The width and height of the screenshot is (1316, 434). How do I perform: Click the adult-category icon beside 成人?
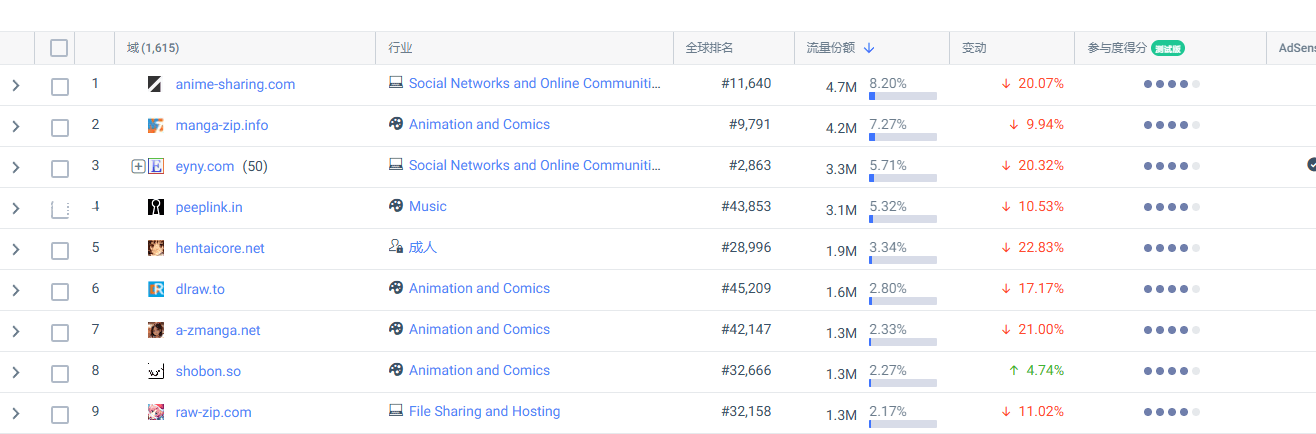396,247
